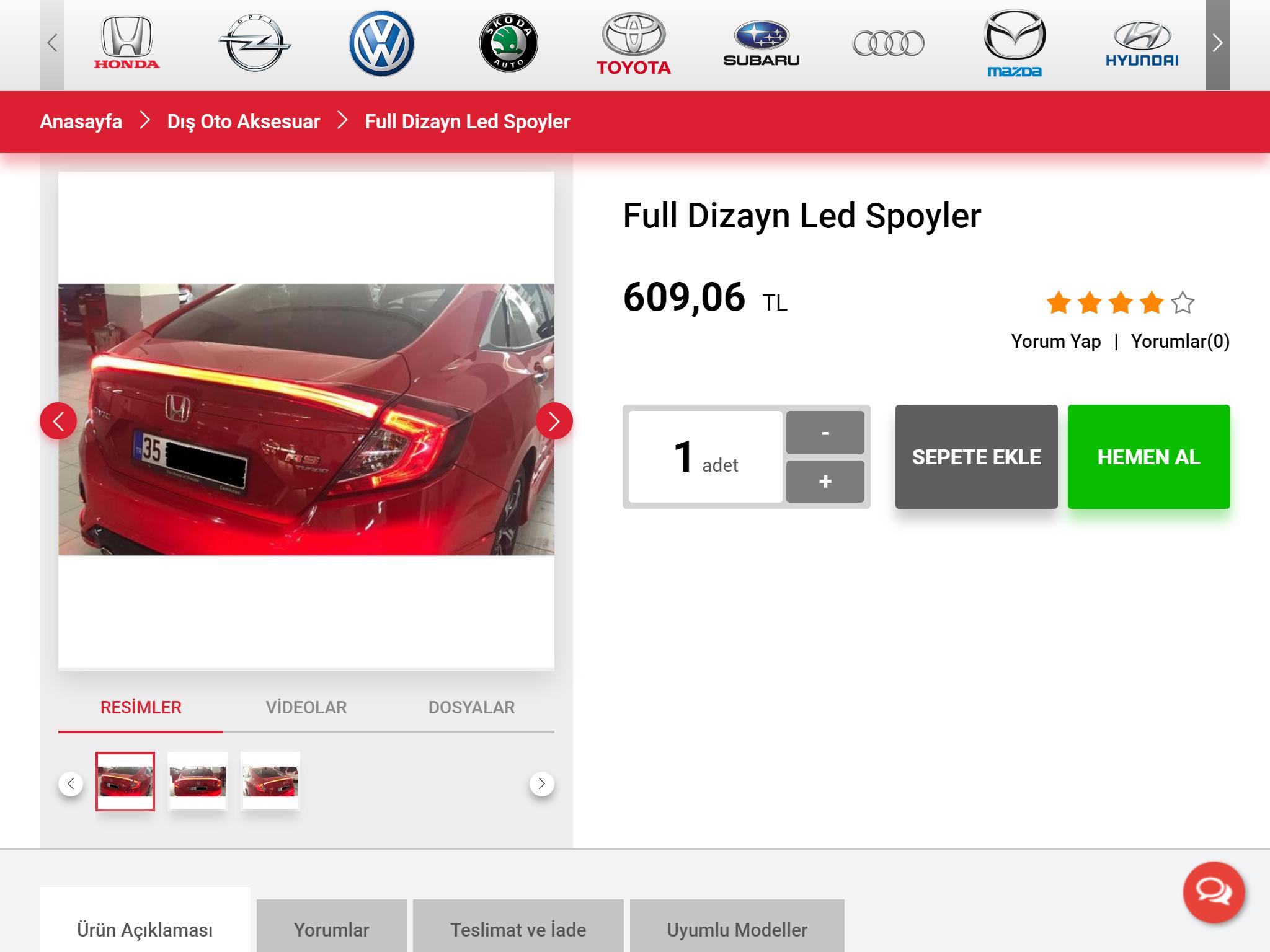This screenshot has width=1270, height=952.
Task: Move thumbnail strip right with arrow
Action: click(541, 783)
